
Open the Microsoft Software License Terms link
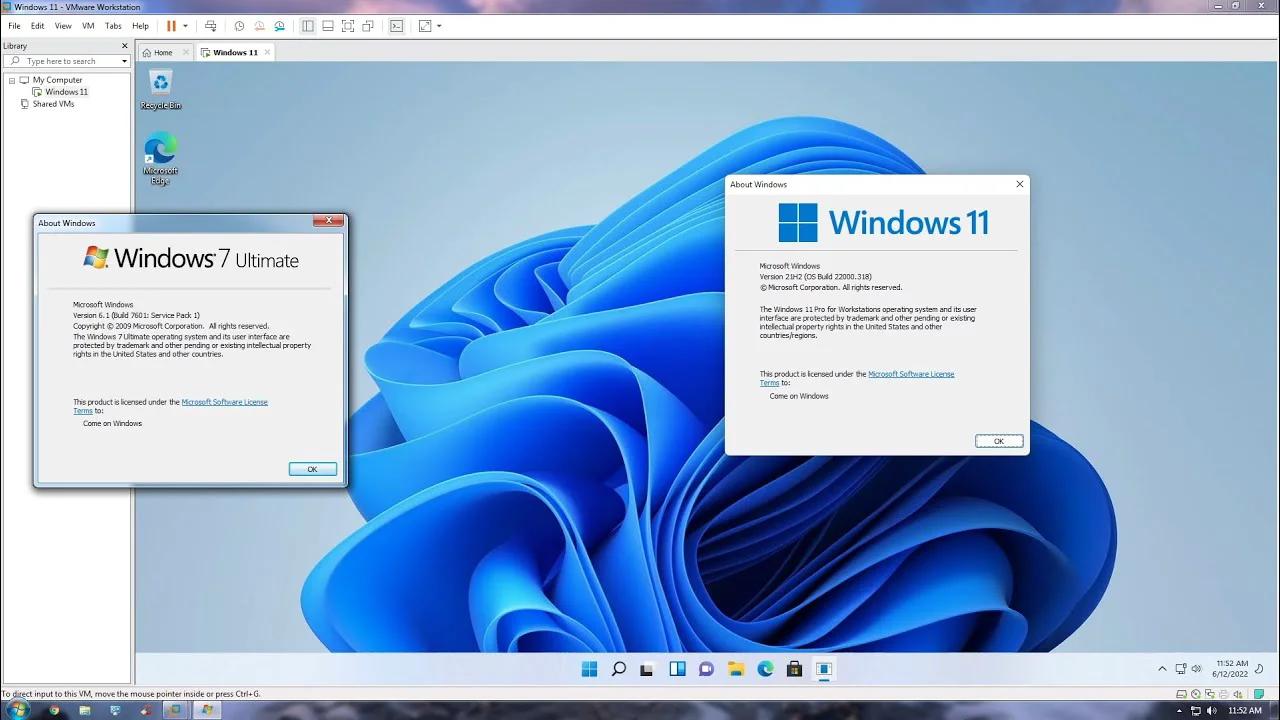click(x=911, y=374)
